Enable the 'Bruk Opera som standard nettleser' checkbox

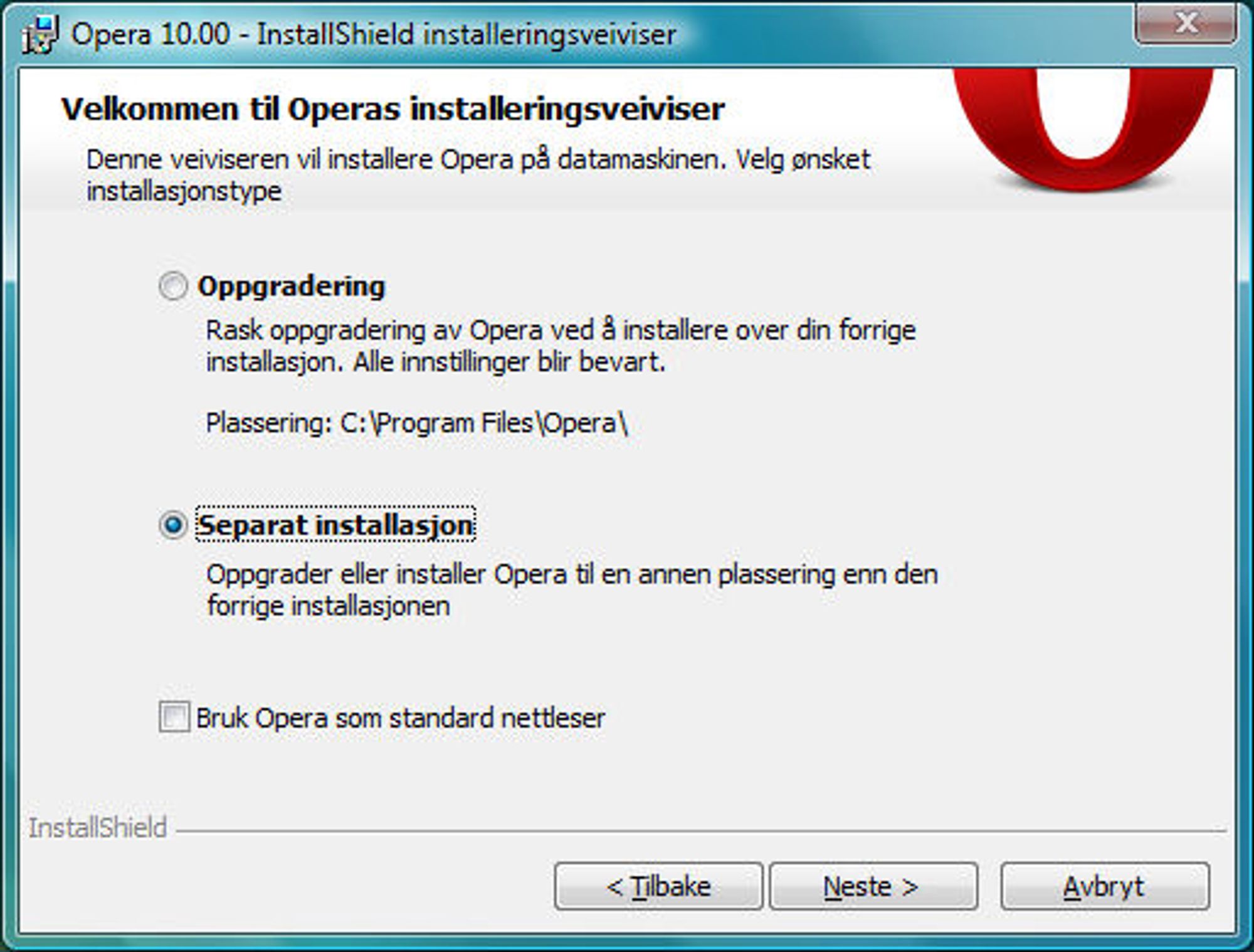coord(174,717)
